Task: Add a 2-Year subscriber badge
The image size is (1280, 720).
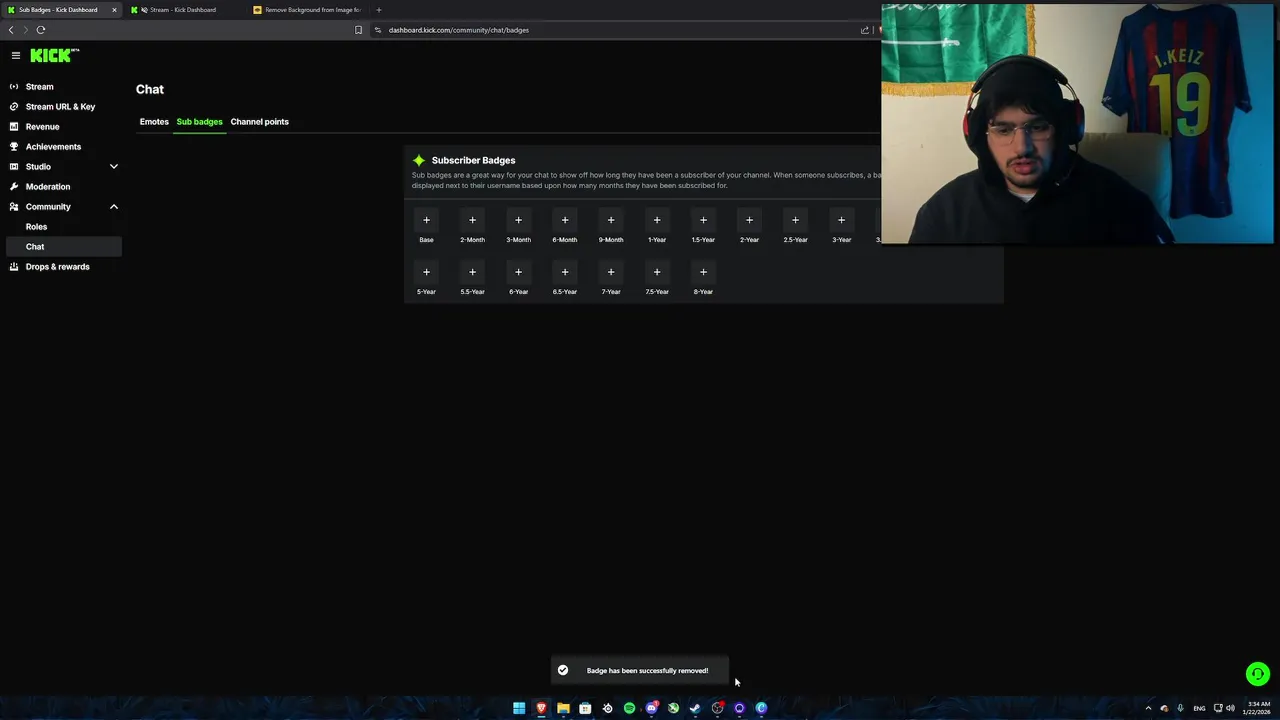Action: point(749,220)
